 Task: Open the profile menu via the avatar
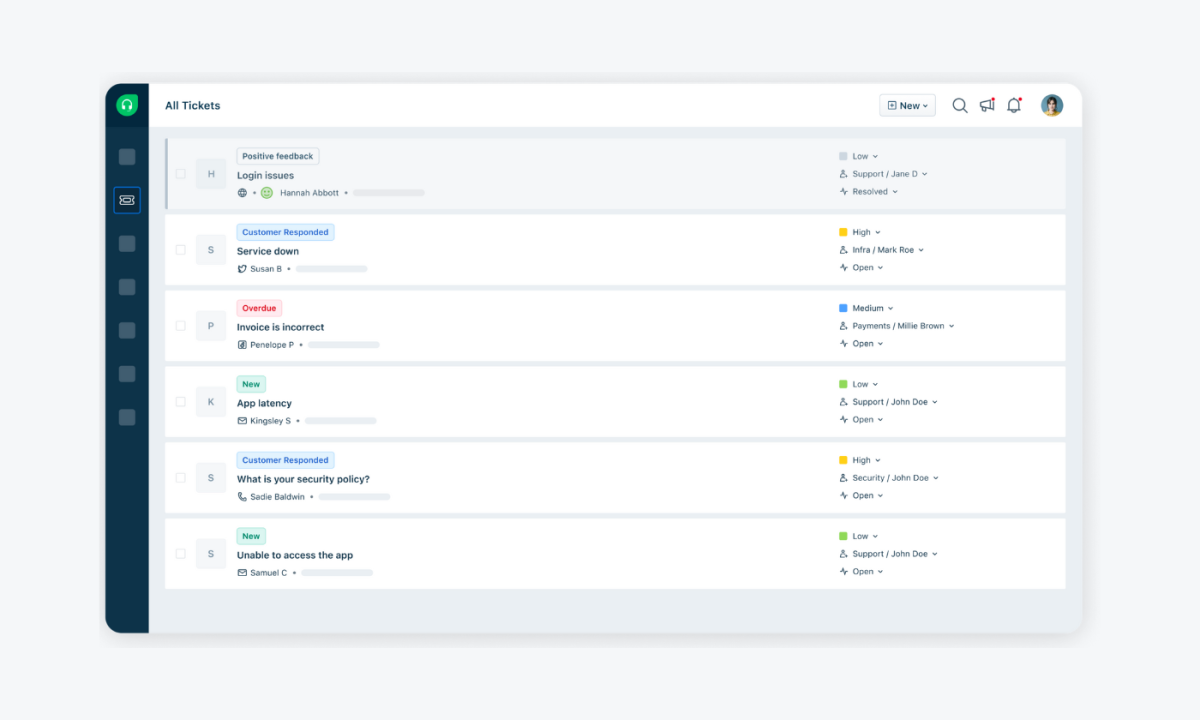pos(1051,104)
